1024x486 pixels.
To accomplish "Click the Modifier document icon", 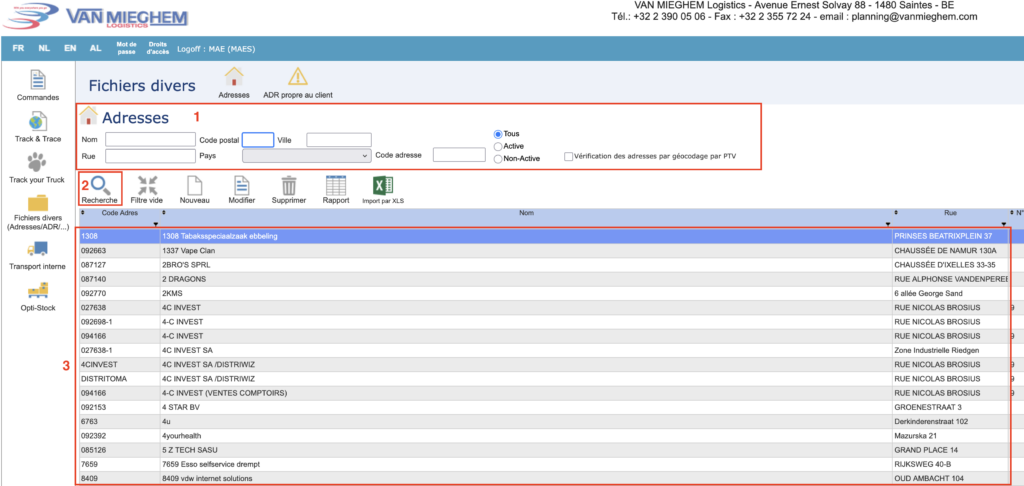I will point(241,186).
